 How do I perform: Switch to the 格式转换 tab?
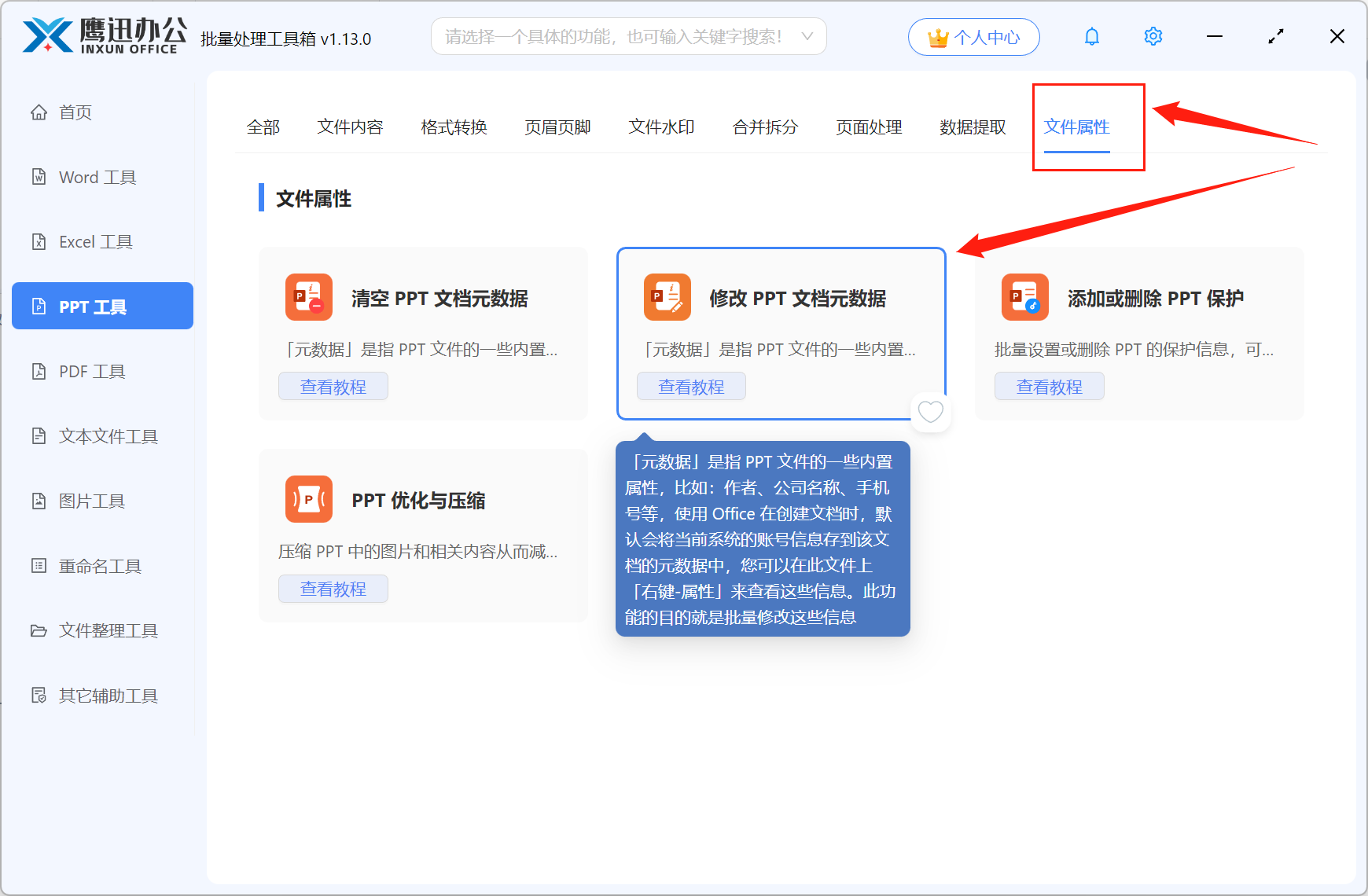point(453,127)
